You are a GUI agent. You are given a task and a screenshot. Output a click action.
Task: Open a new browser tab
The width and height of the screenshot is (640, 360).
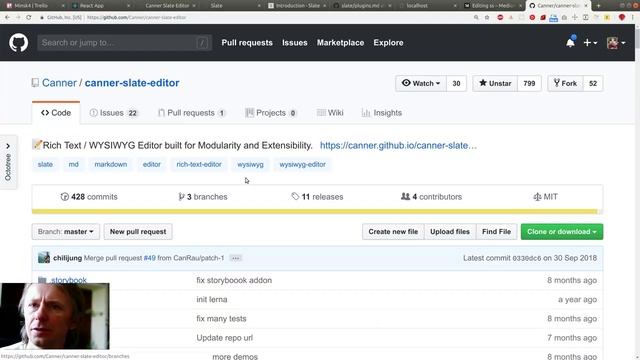pos(598,5)
